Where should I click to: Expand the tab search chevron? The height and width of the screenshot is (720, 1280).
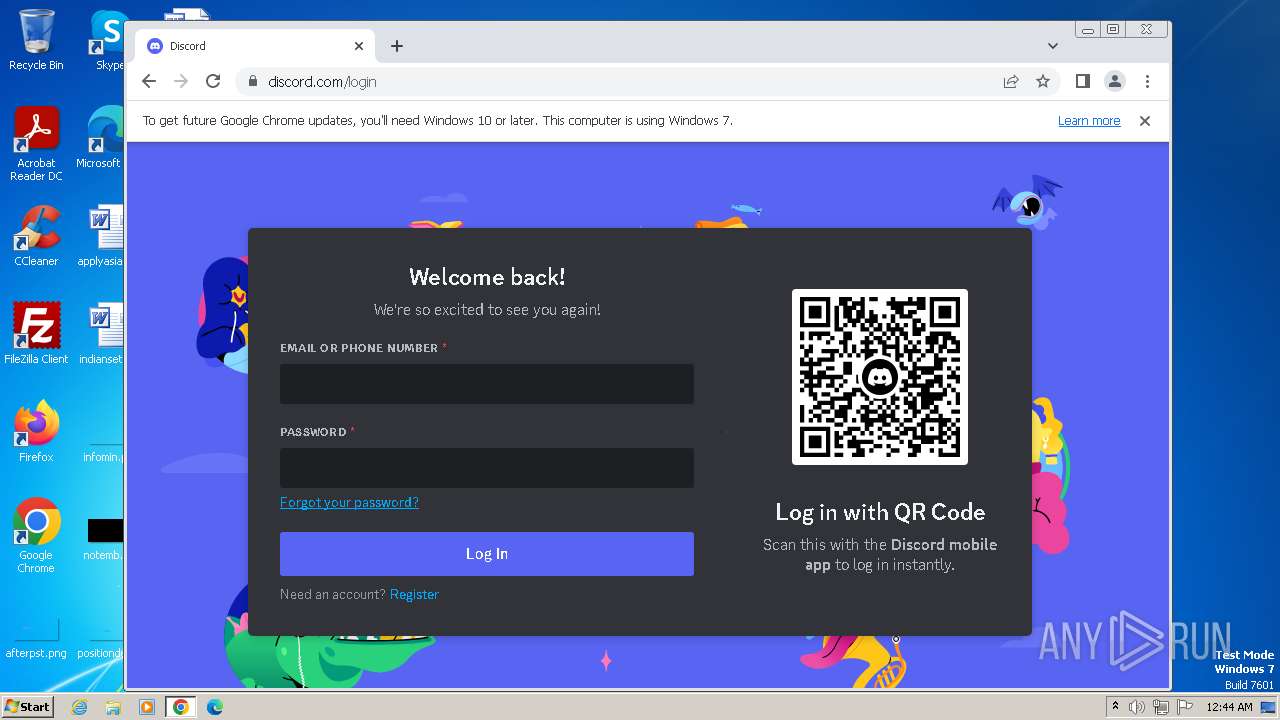1053,46
